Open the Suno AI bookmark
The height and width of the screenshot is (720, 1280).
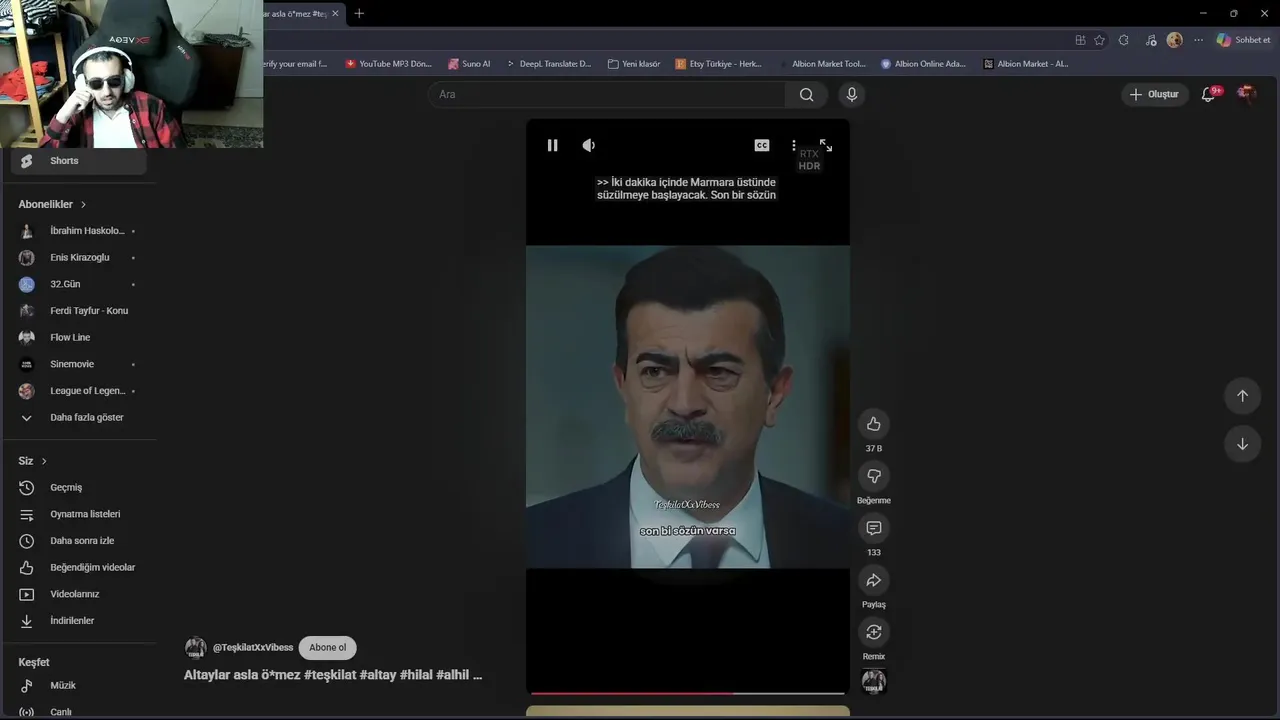coord(469,64)
